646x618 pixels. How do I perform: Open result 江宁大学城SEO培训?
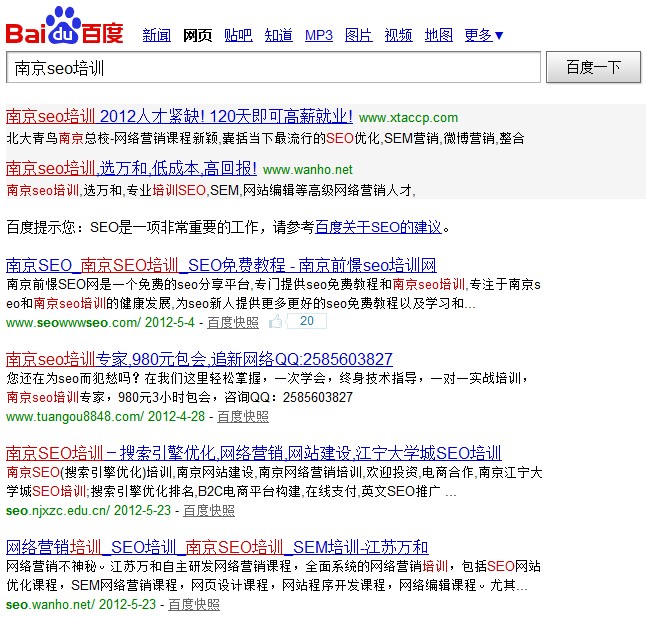pyautogui.click(x=254, y=454)
